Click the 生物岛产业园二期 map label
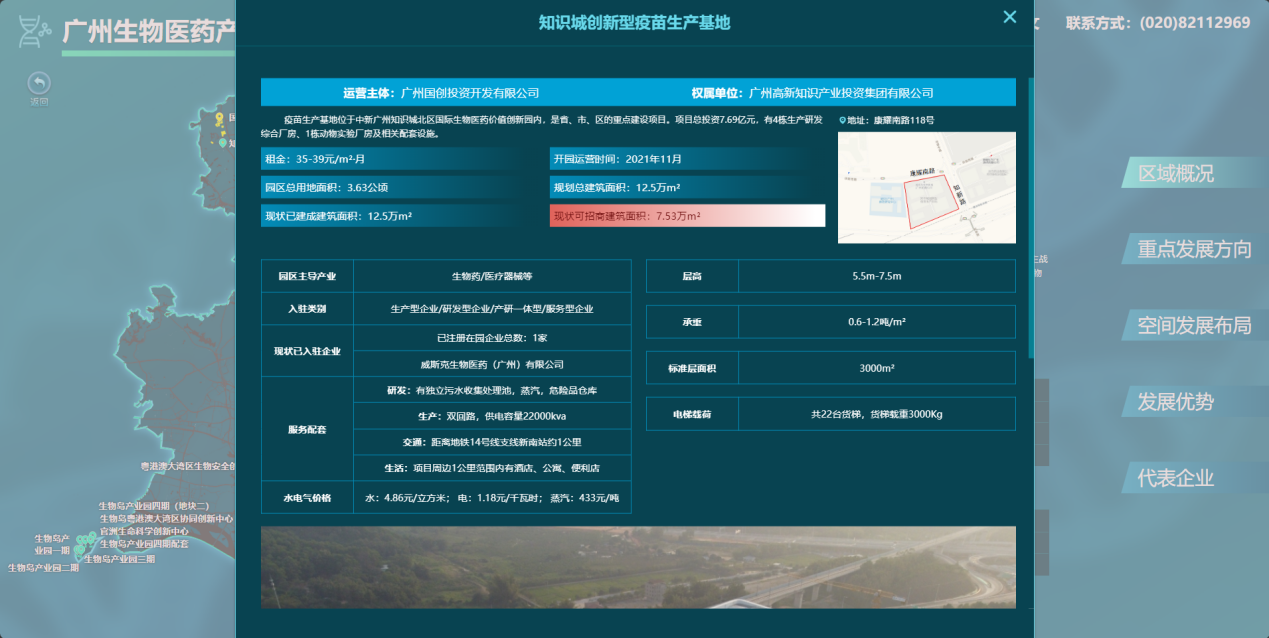Viewport: 1269px width, 638px height. tap(43, 568)
